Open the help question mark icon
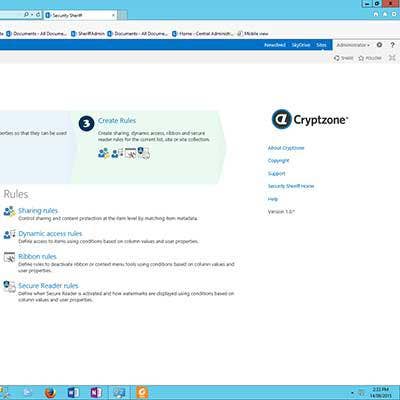 [392, 45]
